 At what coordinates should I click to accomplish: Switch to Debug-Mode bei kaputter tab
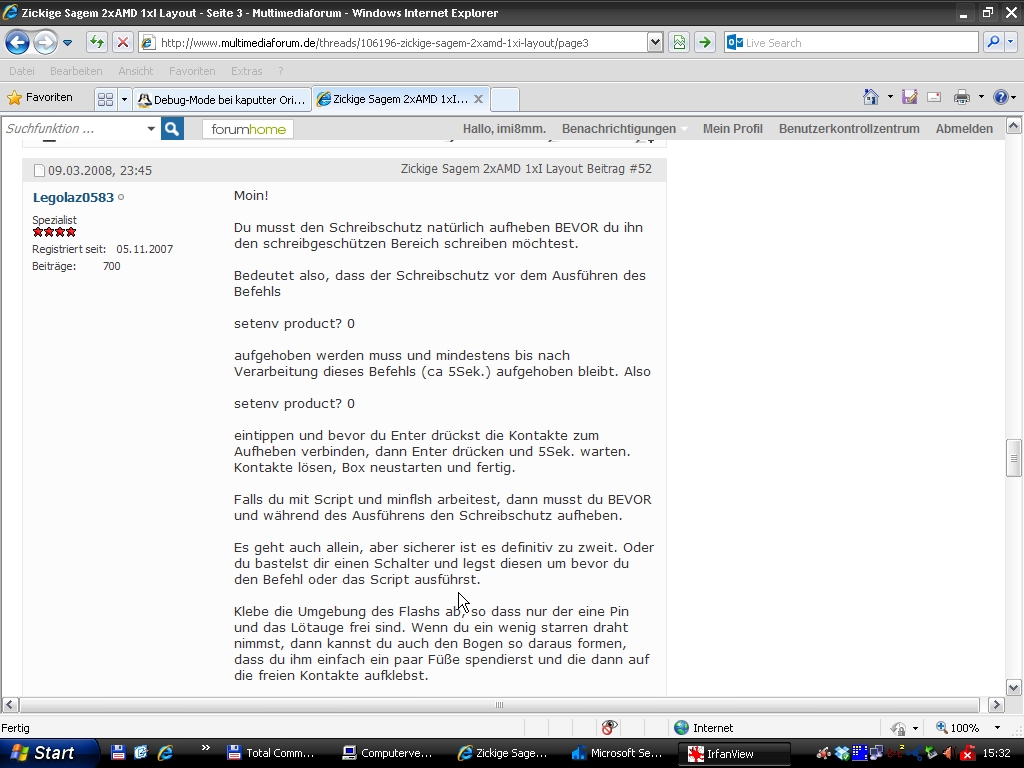pos(222,99)
